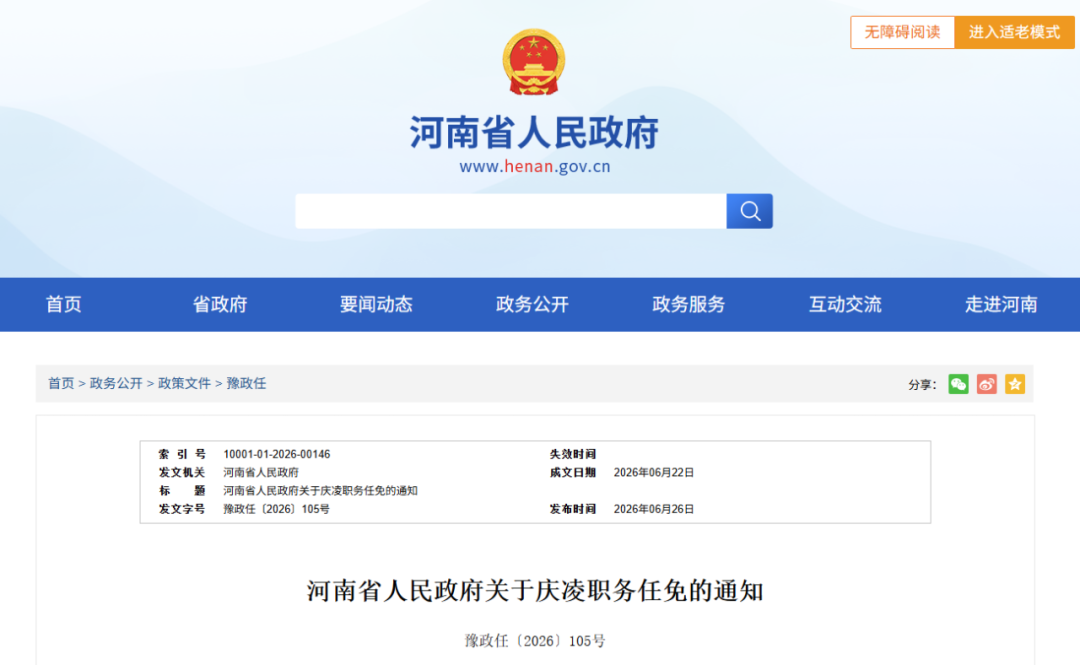Go to 豫政任 in the breadcrumb
1080x665 pixels.
pyautogui.click(x=246, y=383)
